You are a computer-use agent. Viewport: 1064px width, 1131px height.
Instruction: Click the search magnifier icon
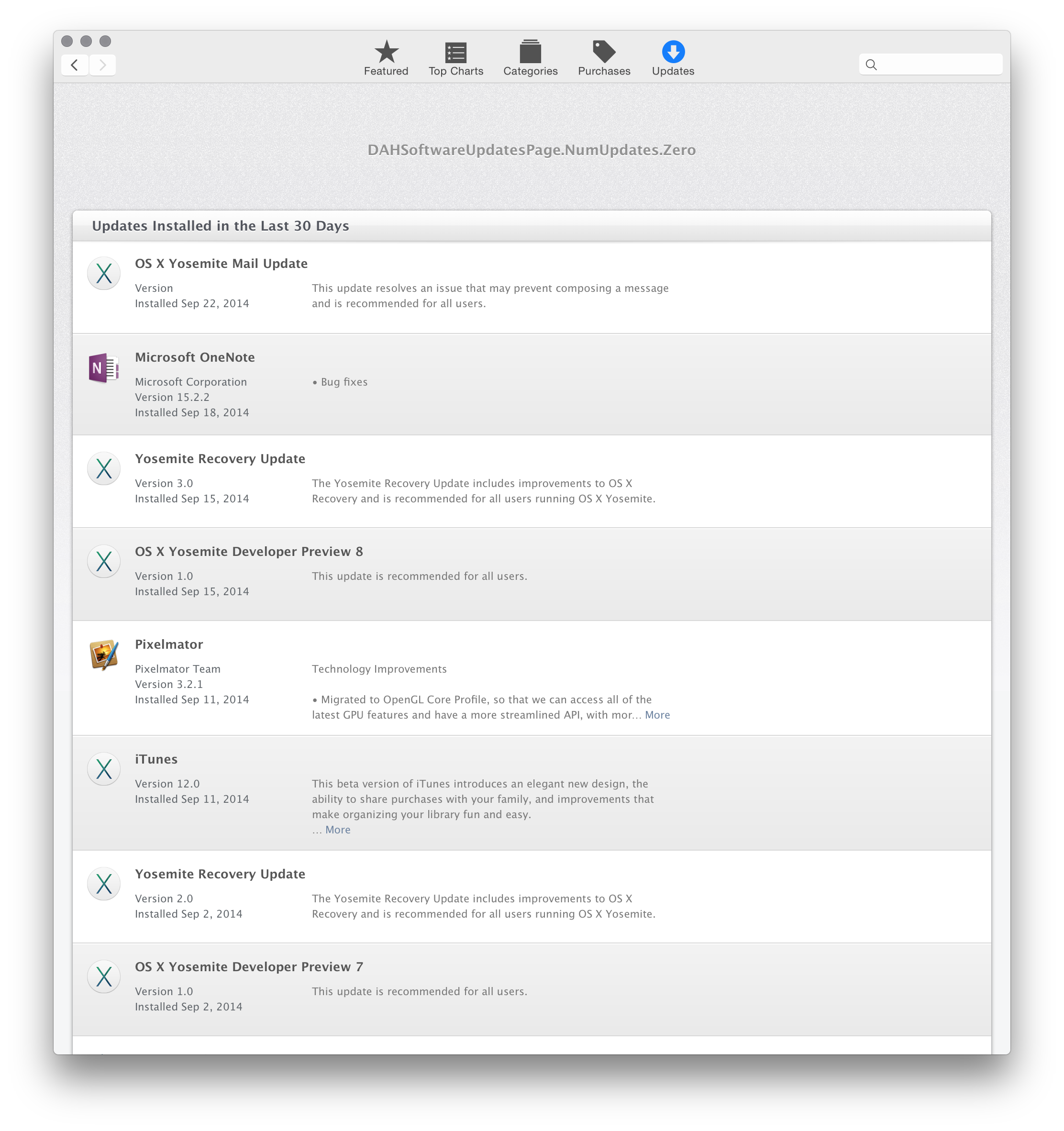(871, 65)
